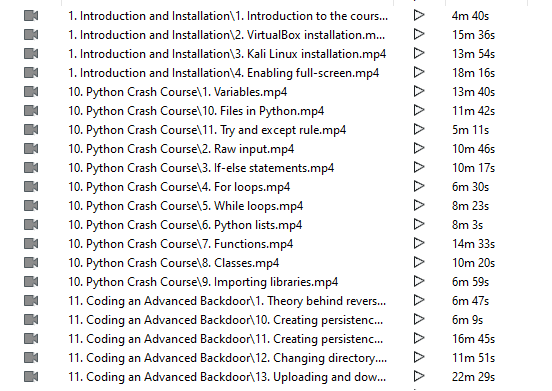Click camera icon beside While loops.mp4
The image size is (552, 391).
coord(31,206)
